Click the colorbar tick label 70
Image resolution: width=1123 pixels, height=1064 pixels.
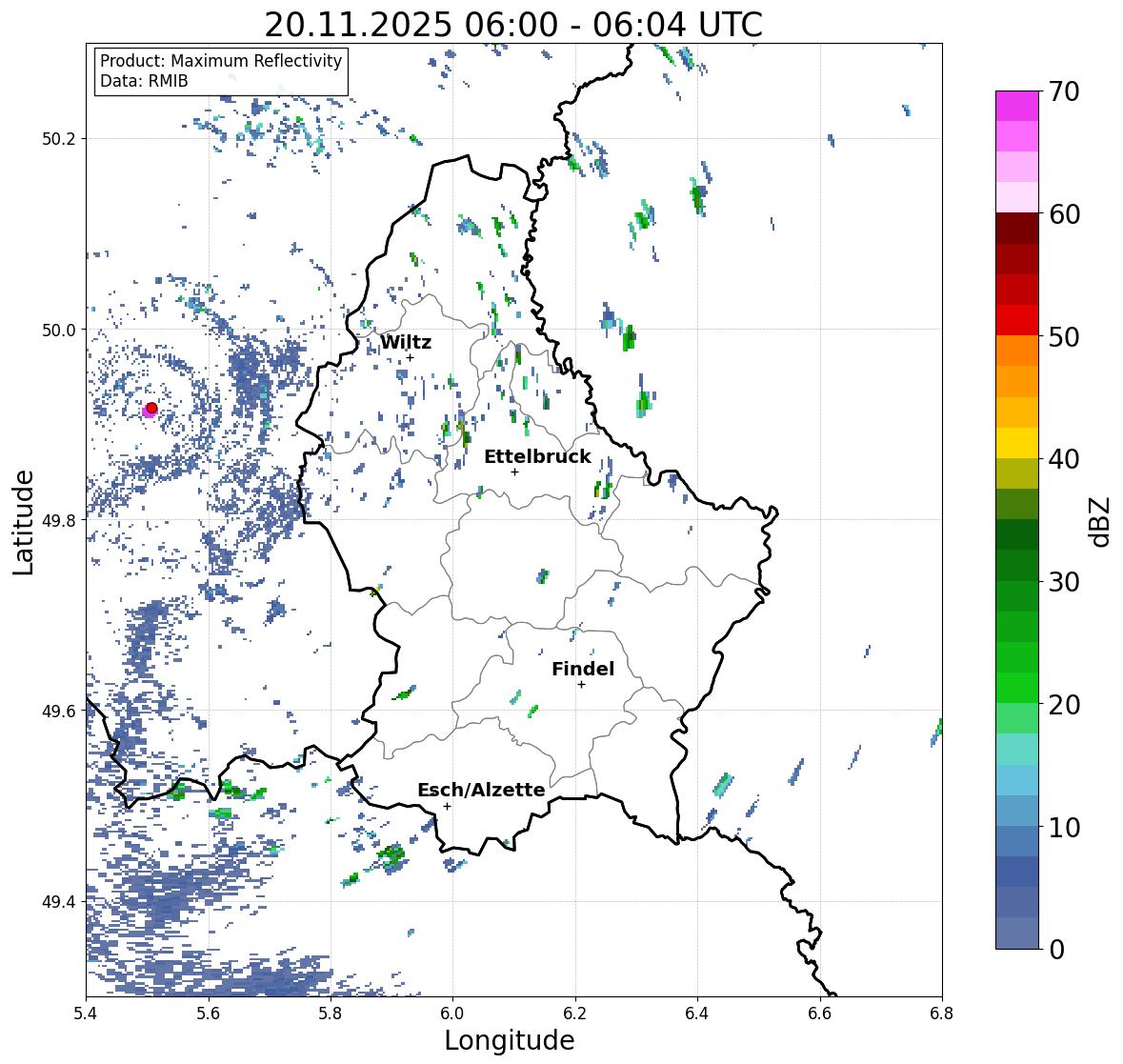point(1064,91)
